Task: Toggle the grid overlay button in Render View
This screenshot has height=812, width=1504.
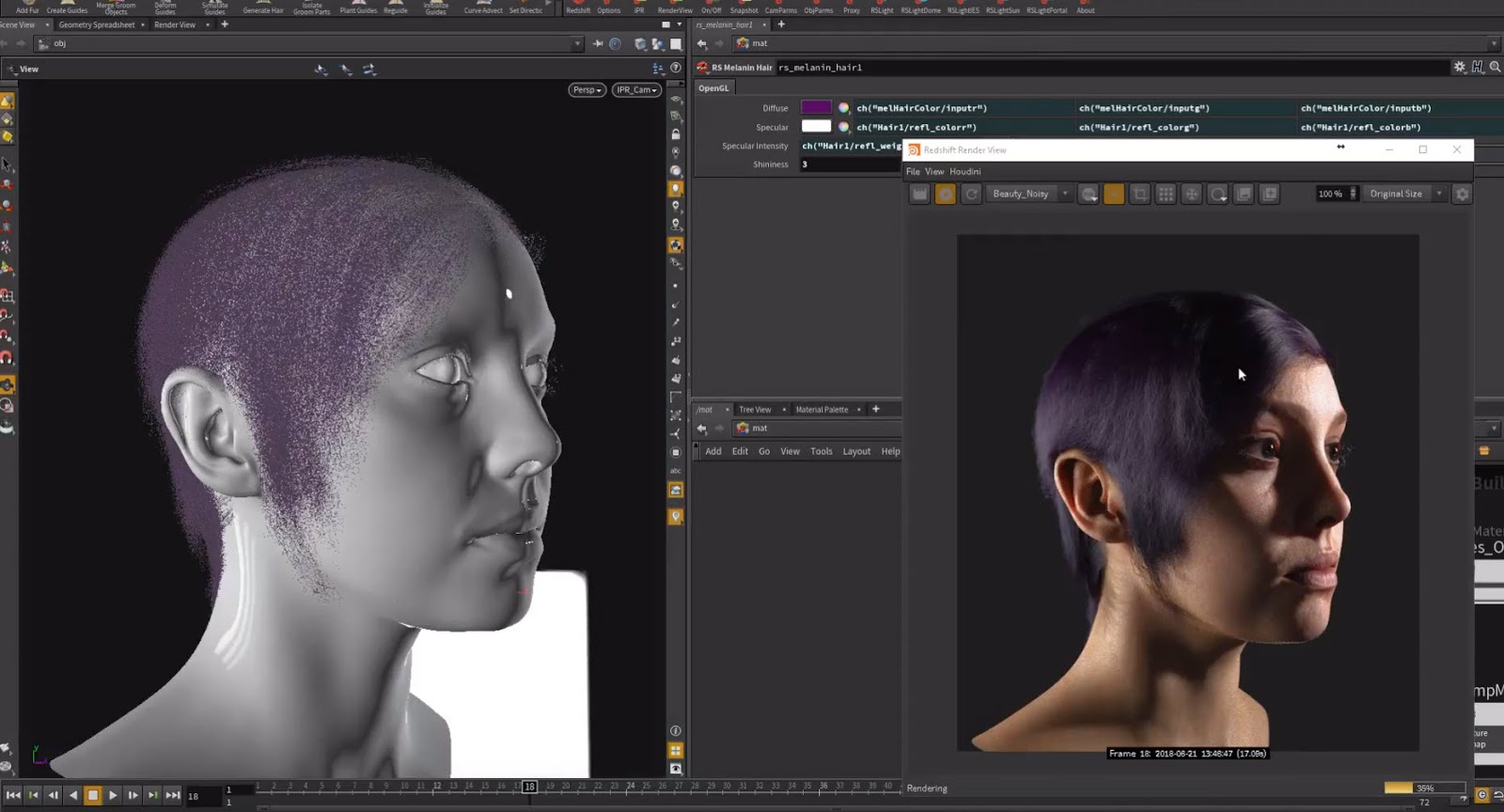Action: click(x=1166, y=194)
